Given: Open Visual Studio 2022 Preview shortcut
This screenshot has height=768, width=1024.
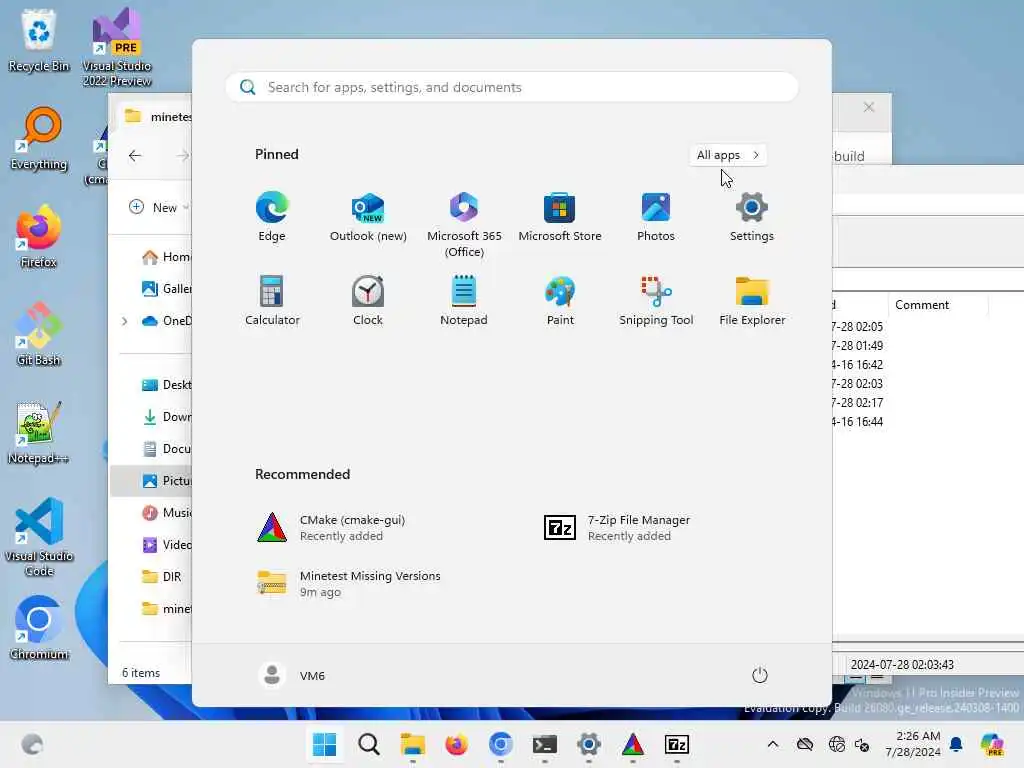Looking at the screenshot, I should tap(117, 47).
